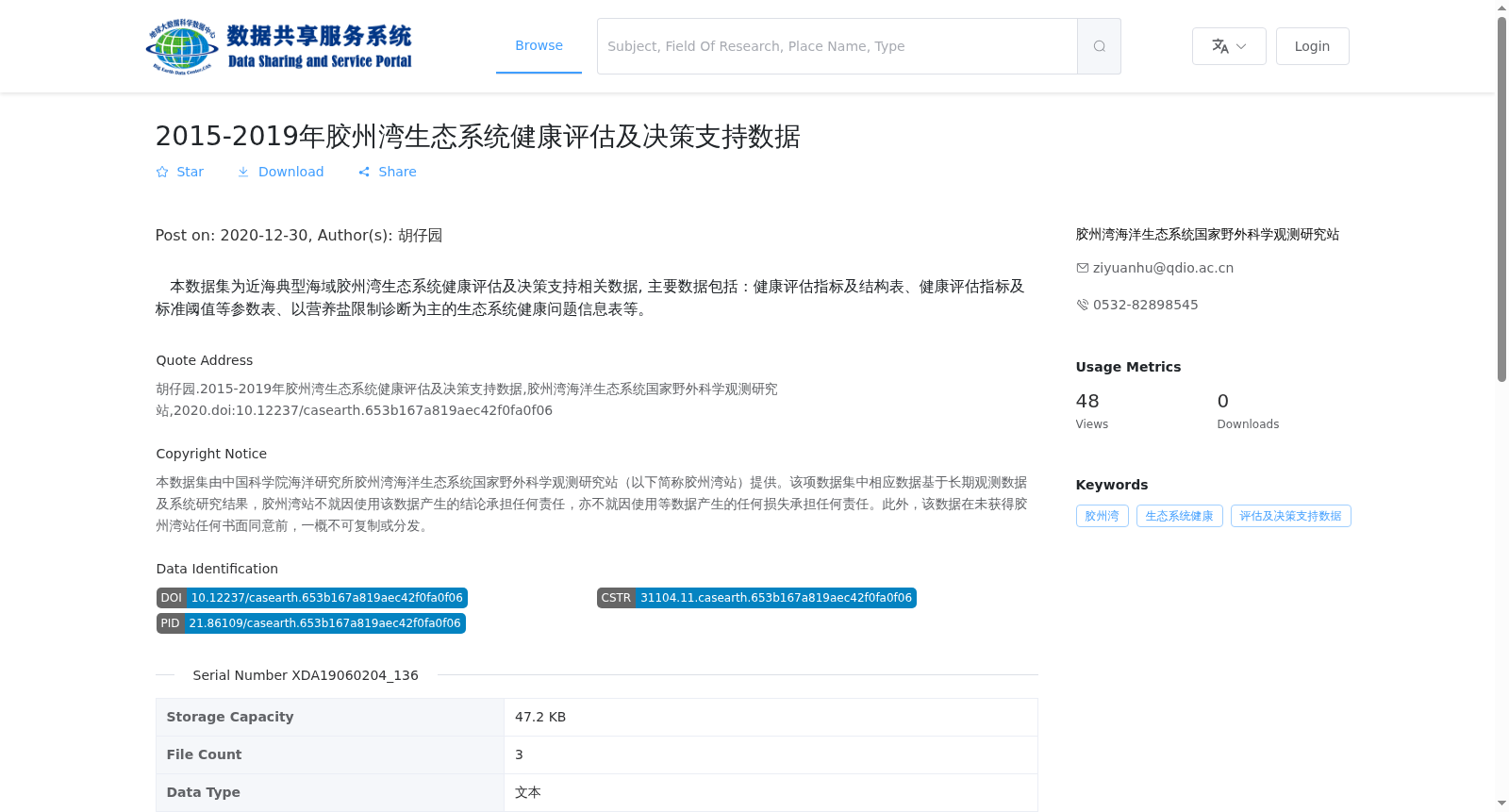
Task: Click the PID identifier badge
Action: pos(311,623)
